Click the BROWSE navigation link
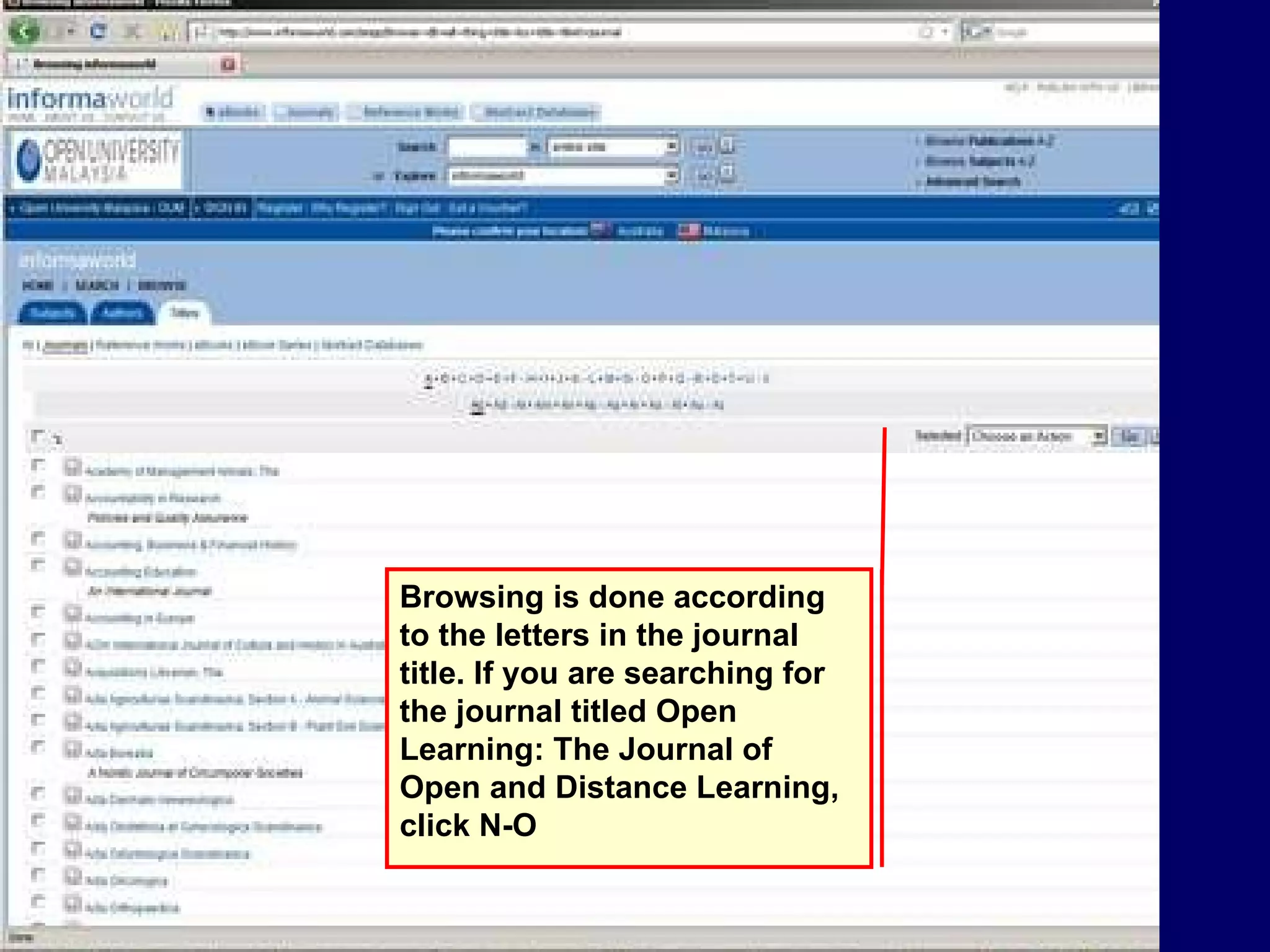 pyautogui.click(x=162, y=286)
